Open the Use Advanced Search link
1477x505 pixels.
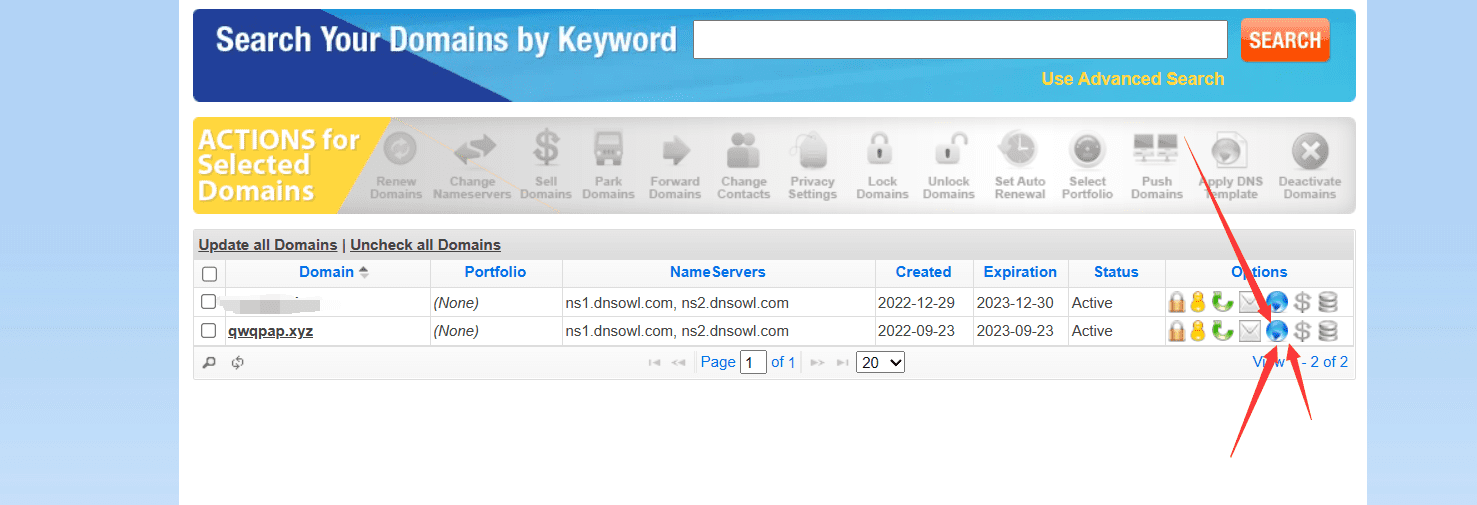(x=1132, y=79)
